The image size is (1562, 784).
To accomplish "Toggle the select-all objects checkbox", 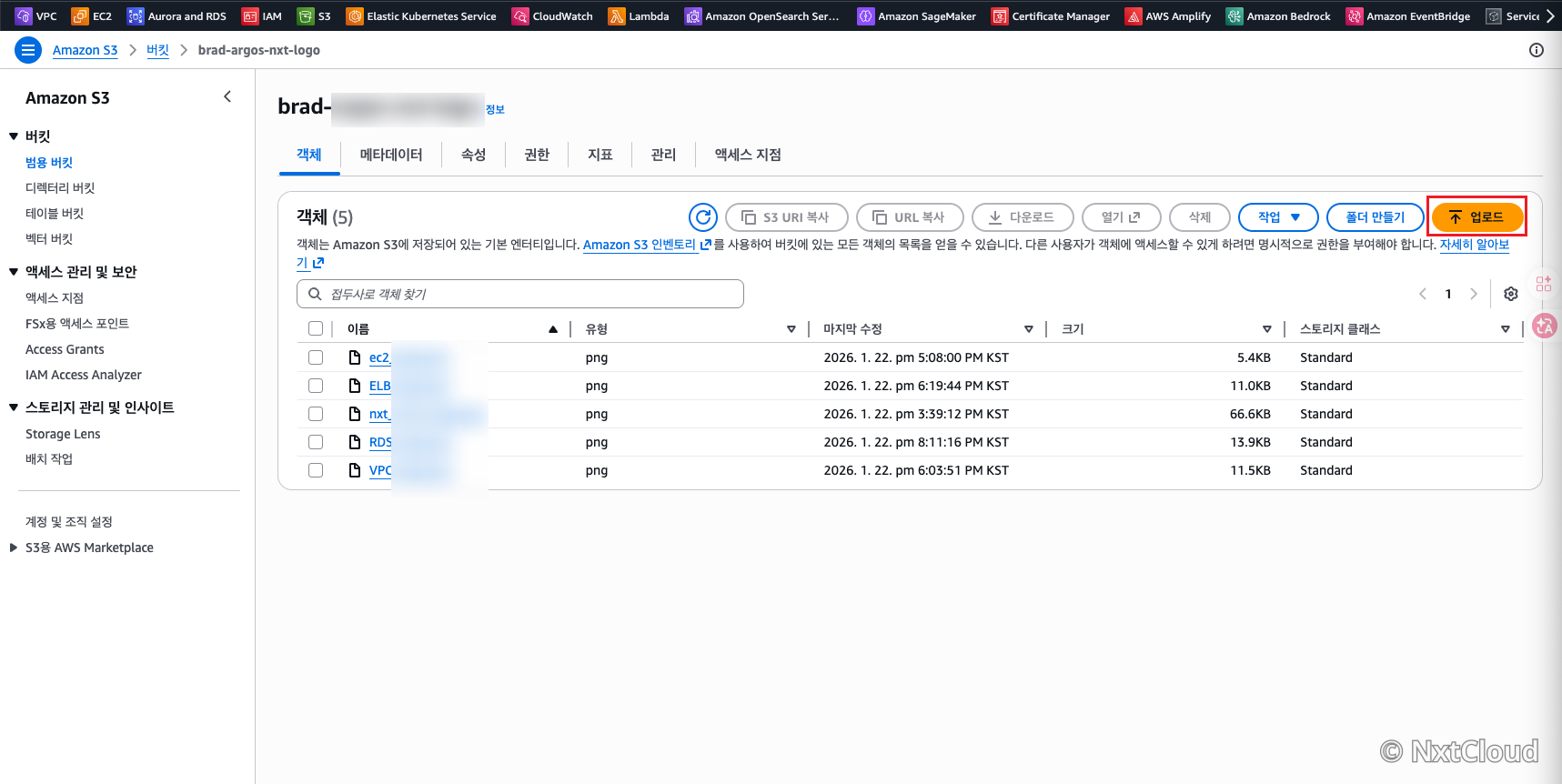I will [316, 328].
